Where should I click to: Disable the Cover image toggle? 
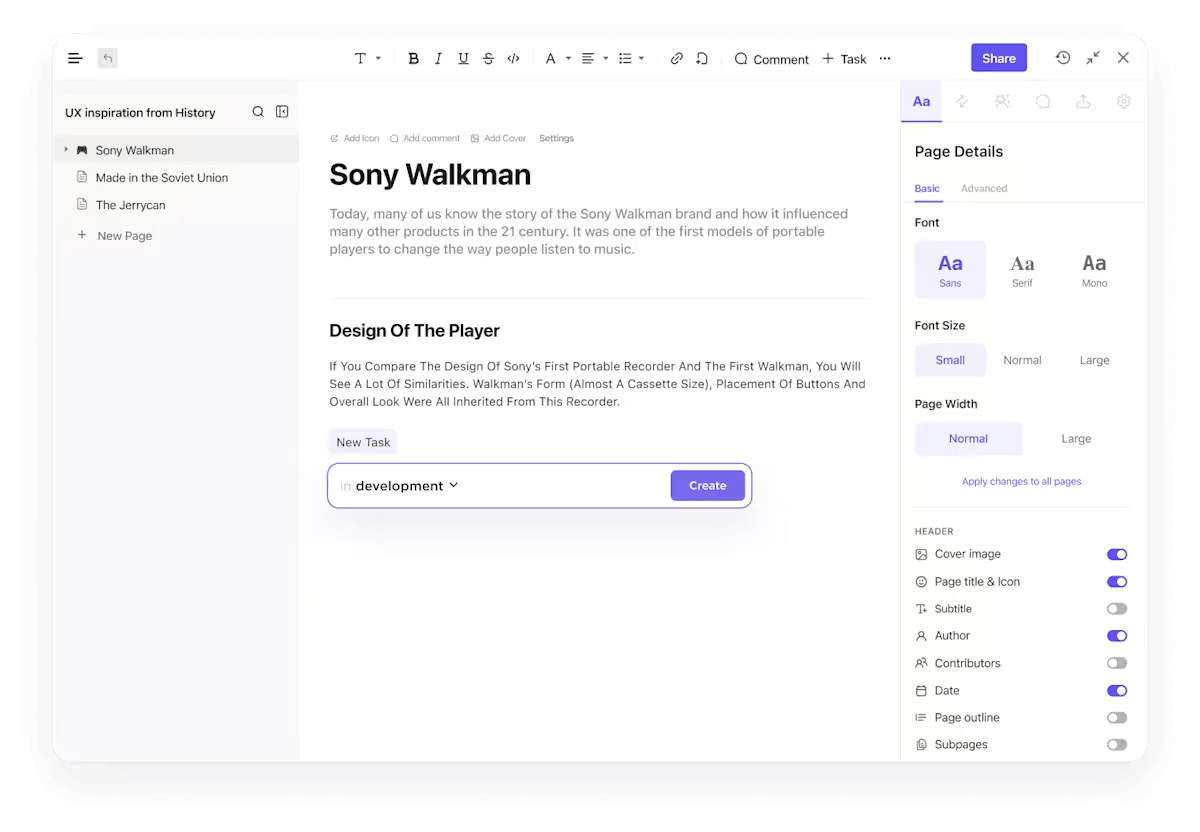coord(1117,554)
